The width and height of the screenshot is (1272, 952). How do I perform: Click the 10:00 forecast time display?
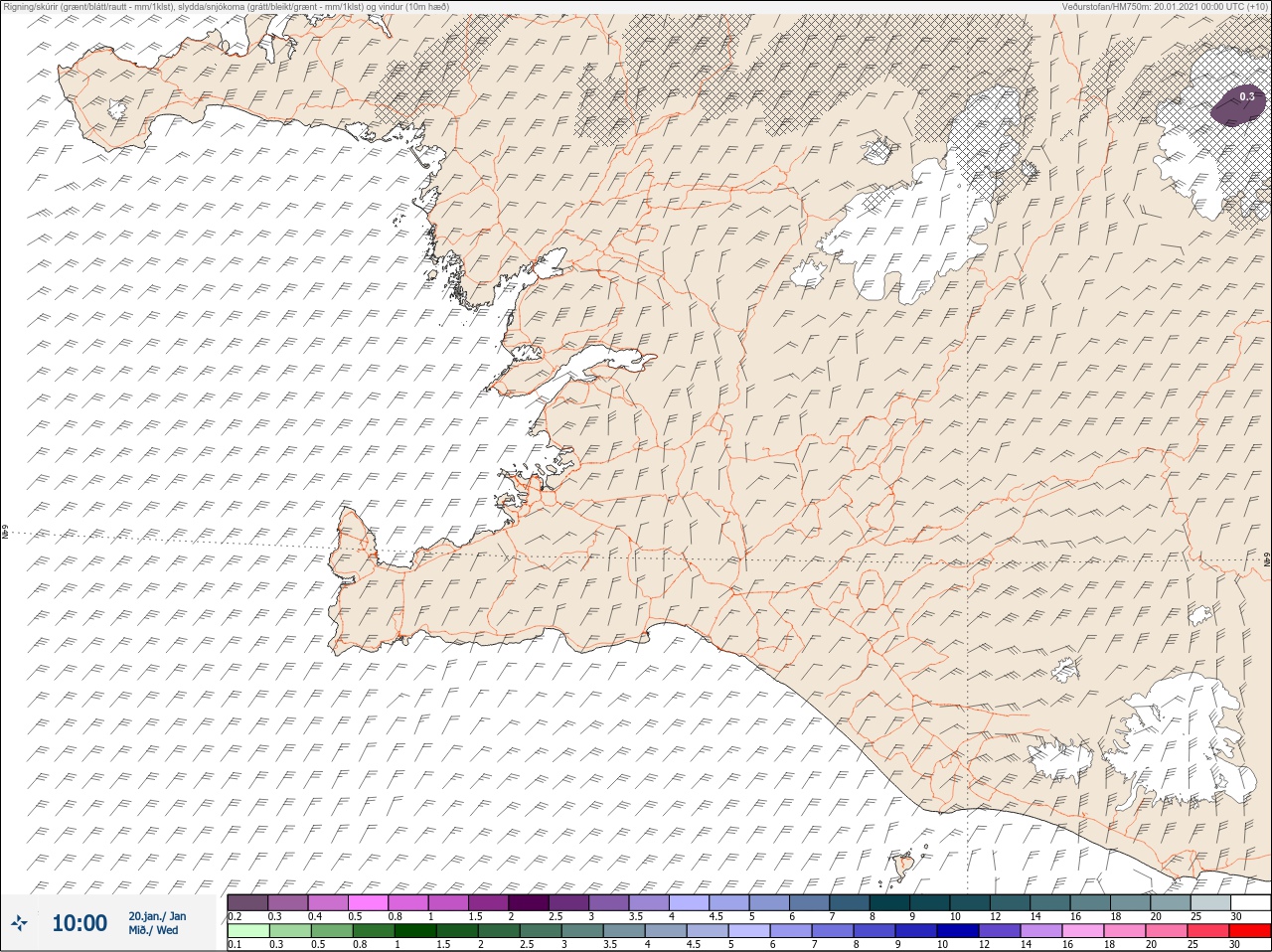tap(79, 923)
